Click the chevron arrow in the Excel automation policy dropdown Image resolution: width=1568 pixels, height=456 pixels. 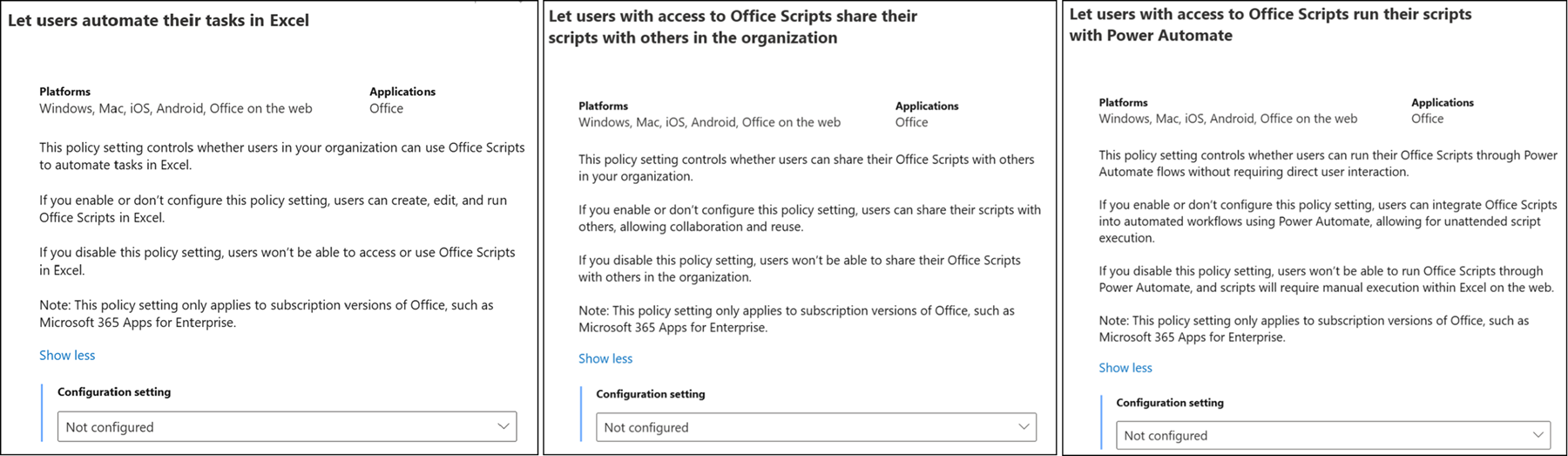click(x=503, y=426)
